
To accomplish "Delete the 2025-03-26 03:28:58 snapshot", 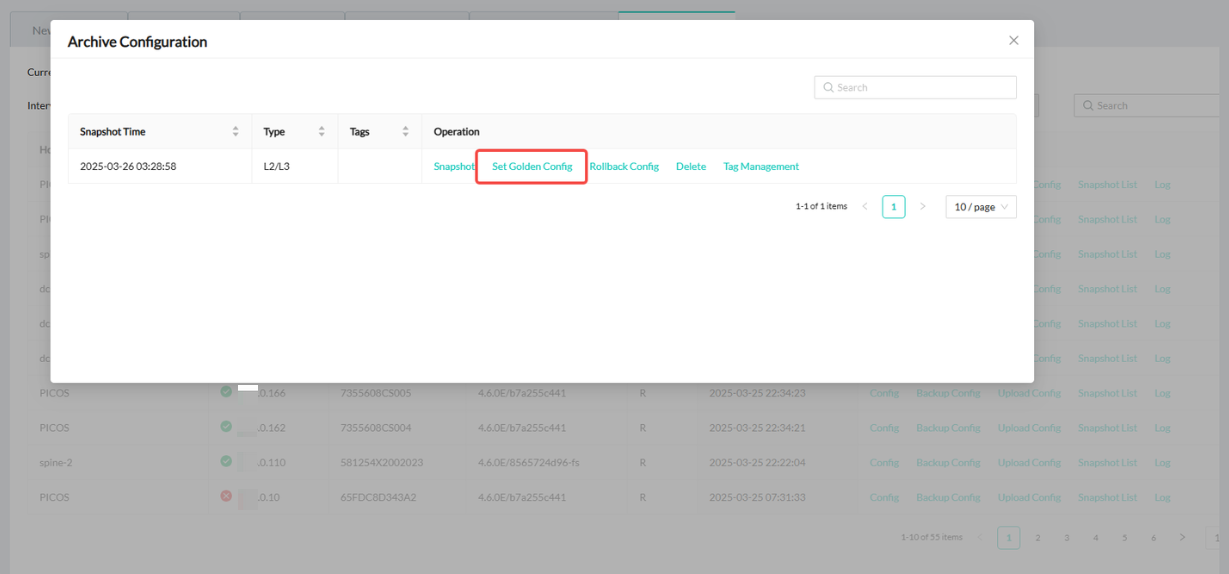I will [x=691, y=167].
